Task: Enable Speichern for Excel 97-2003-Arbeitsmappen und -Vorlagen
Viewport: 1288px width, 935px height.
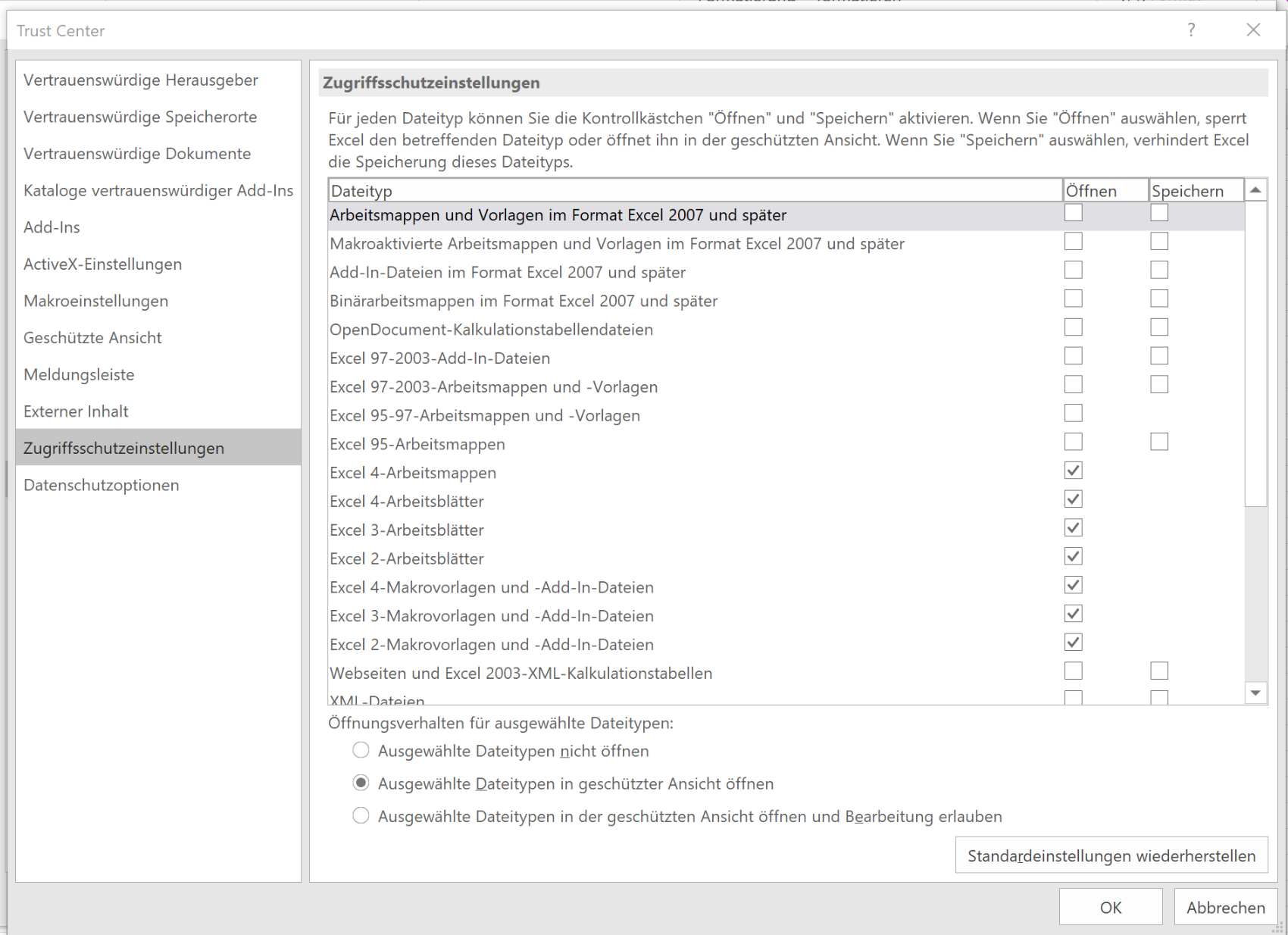Action: tap(1159, 385)
